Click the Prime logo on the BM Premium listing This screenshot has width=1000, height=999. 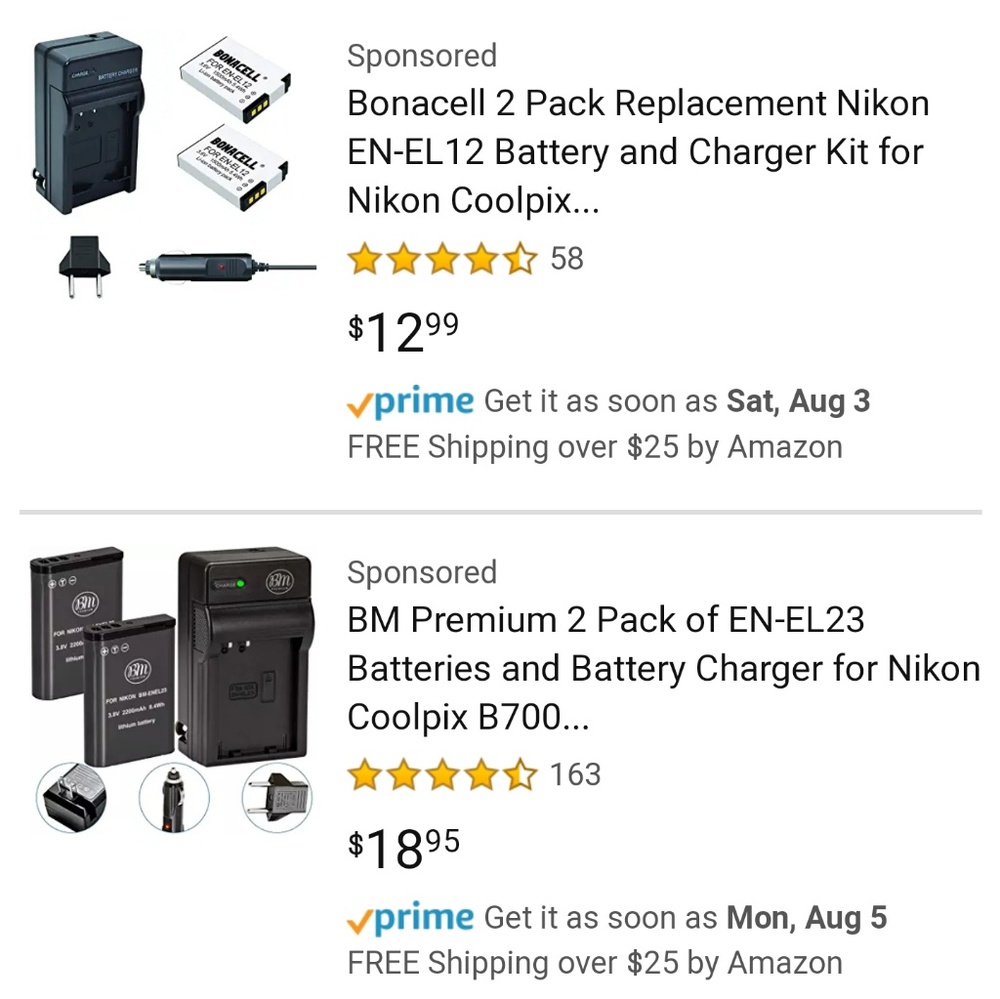point(410,917)
